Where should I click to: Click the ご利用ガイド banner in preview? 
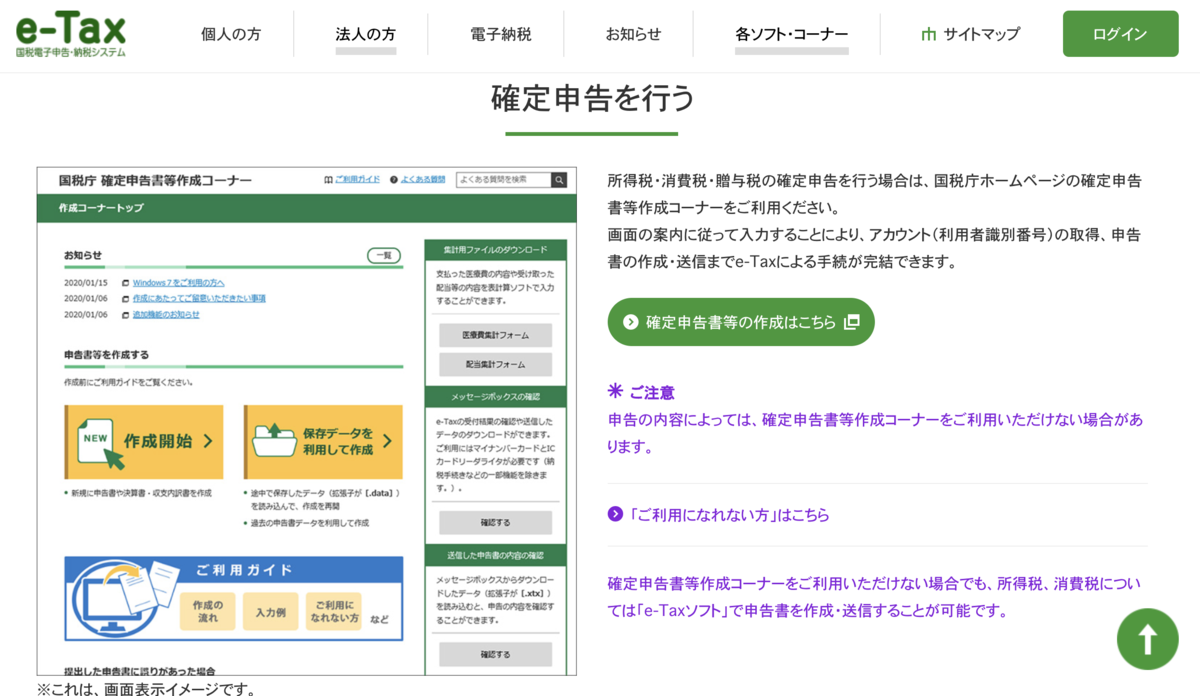click(x=234, y=598)
